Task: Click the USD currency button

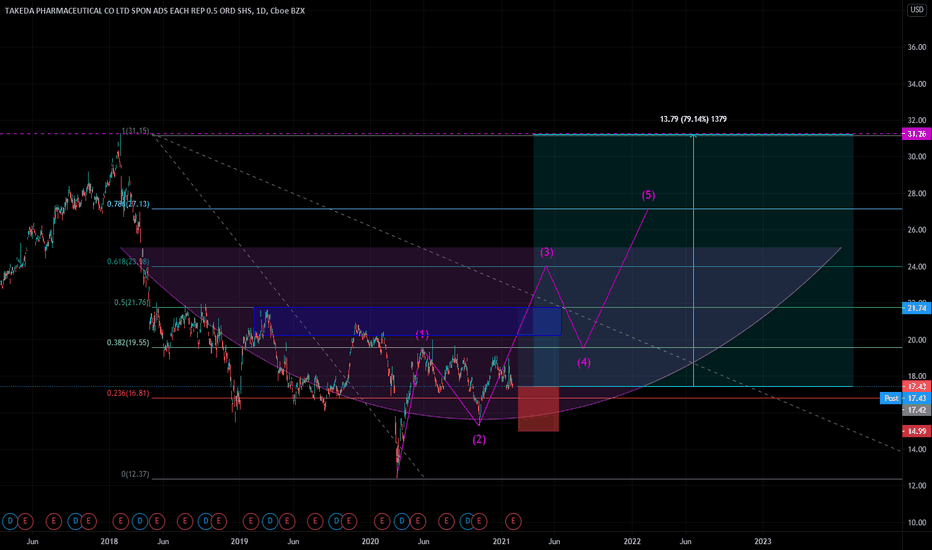Action: click(x=917, y=10)
